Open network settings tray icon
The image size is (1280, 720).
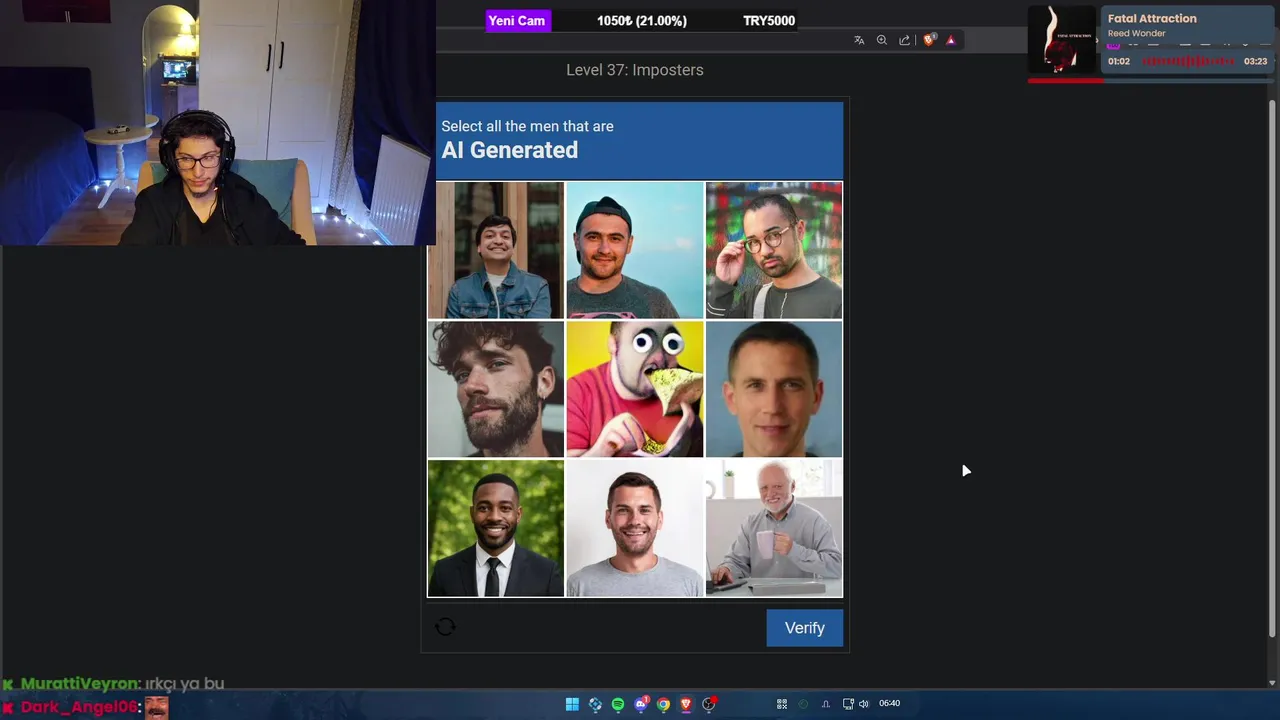coord(848,704)
